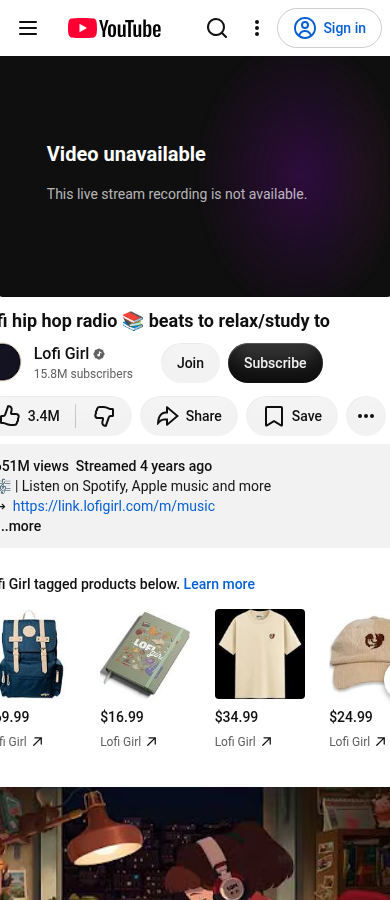Image resolution: width=390 pixels, height=900 pixels.
Task: Open external link arrow under $34.99
Action: [x=267, y=742]
